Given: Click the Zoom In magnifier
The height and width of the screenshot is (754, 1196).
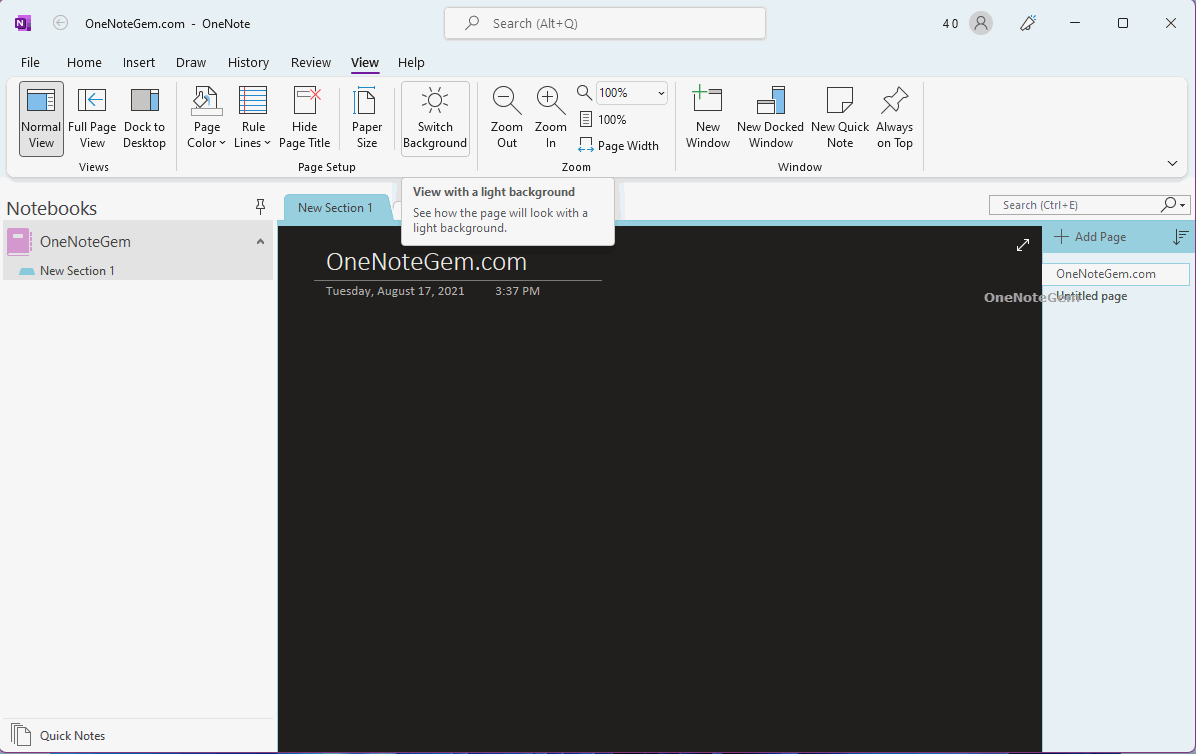Looking at the screenshot, I should (550, 119).
